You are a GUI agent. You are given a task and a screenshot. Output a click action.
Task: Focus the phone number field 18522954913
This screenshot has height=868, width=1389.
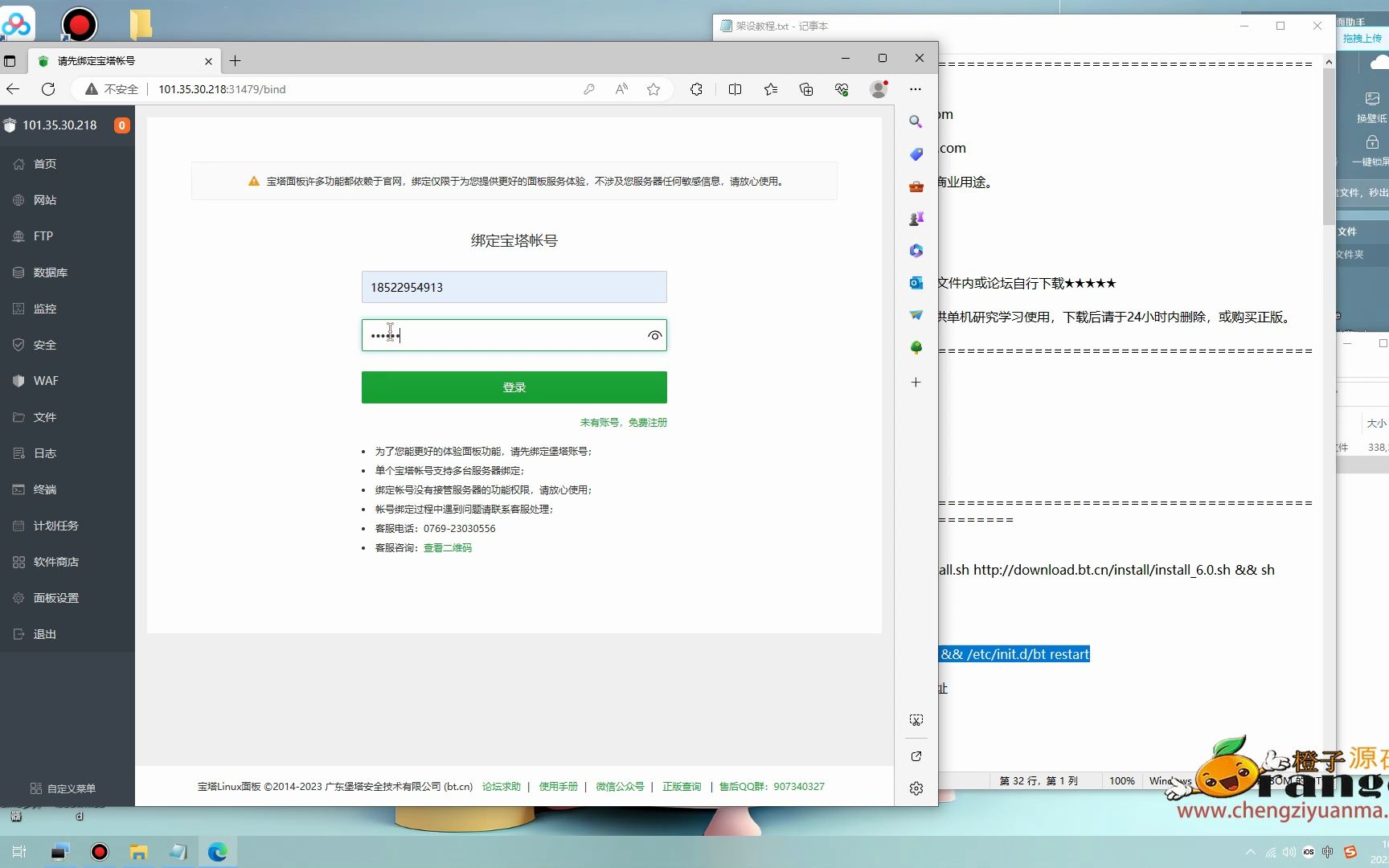(514, 287)
